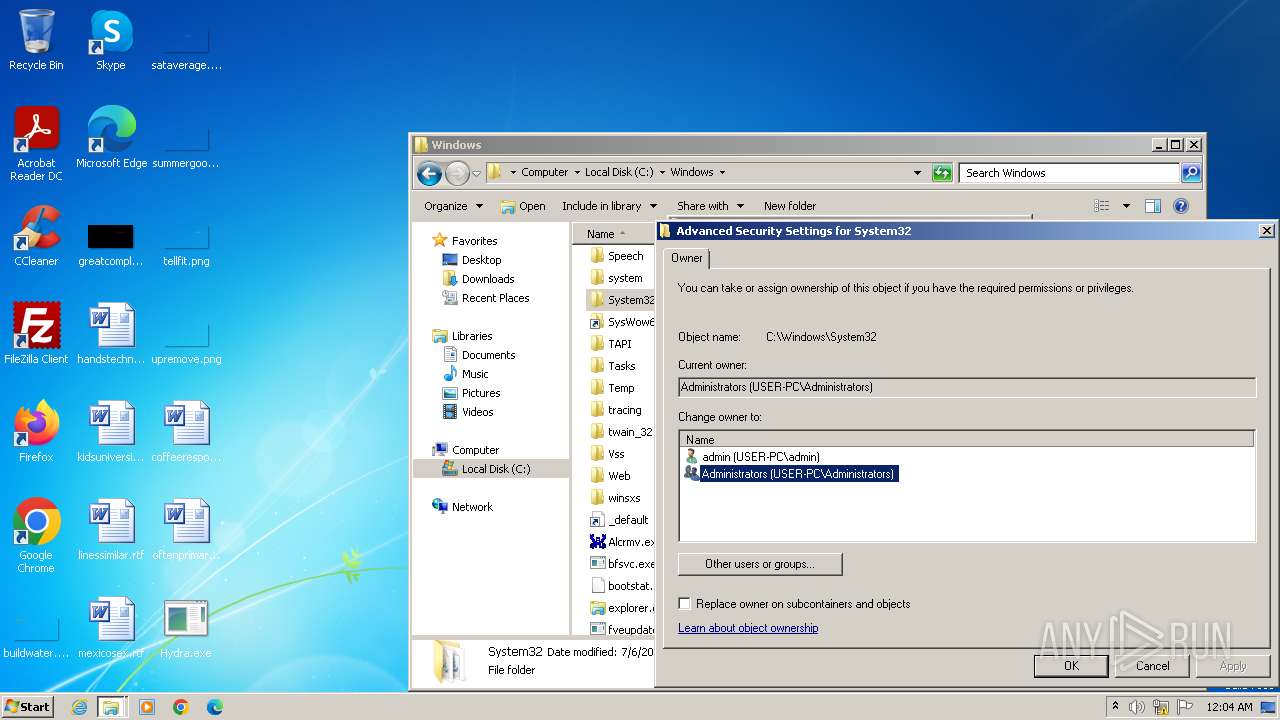This screenshot has height=720, width=1280.
Task: Select linessimilar.rtf desktop document
Action: (x=111, y=529)
